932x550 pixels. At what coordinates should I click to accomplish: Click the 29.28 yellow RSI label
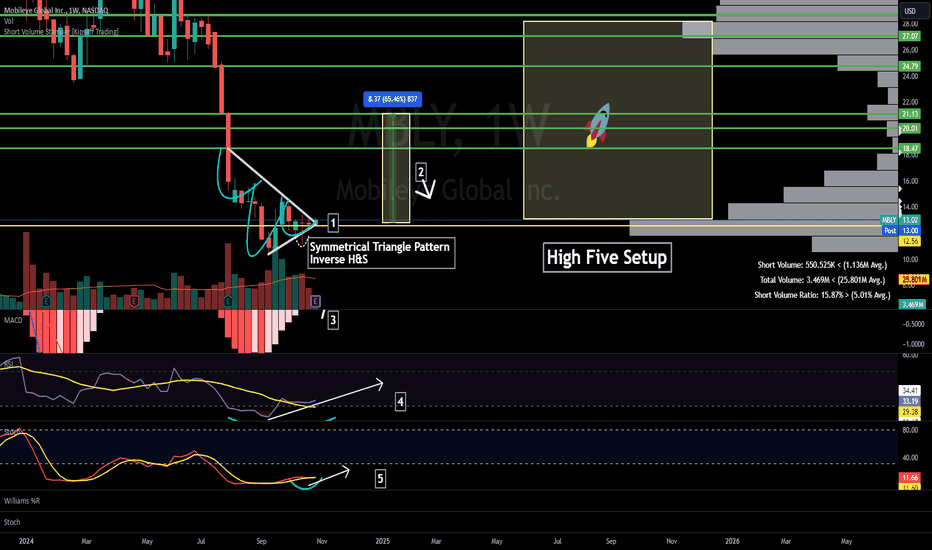pos(910,412)
